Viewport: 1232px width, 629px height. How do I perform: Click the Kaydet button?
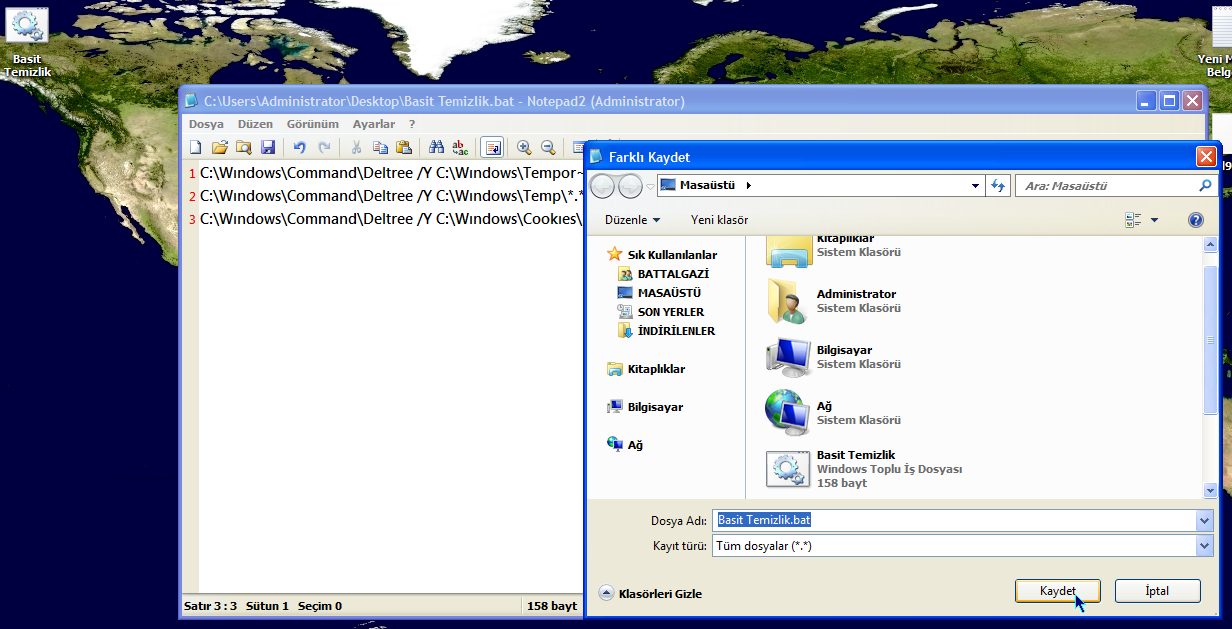(x=1057, y=591)
